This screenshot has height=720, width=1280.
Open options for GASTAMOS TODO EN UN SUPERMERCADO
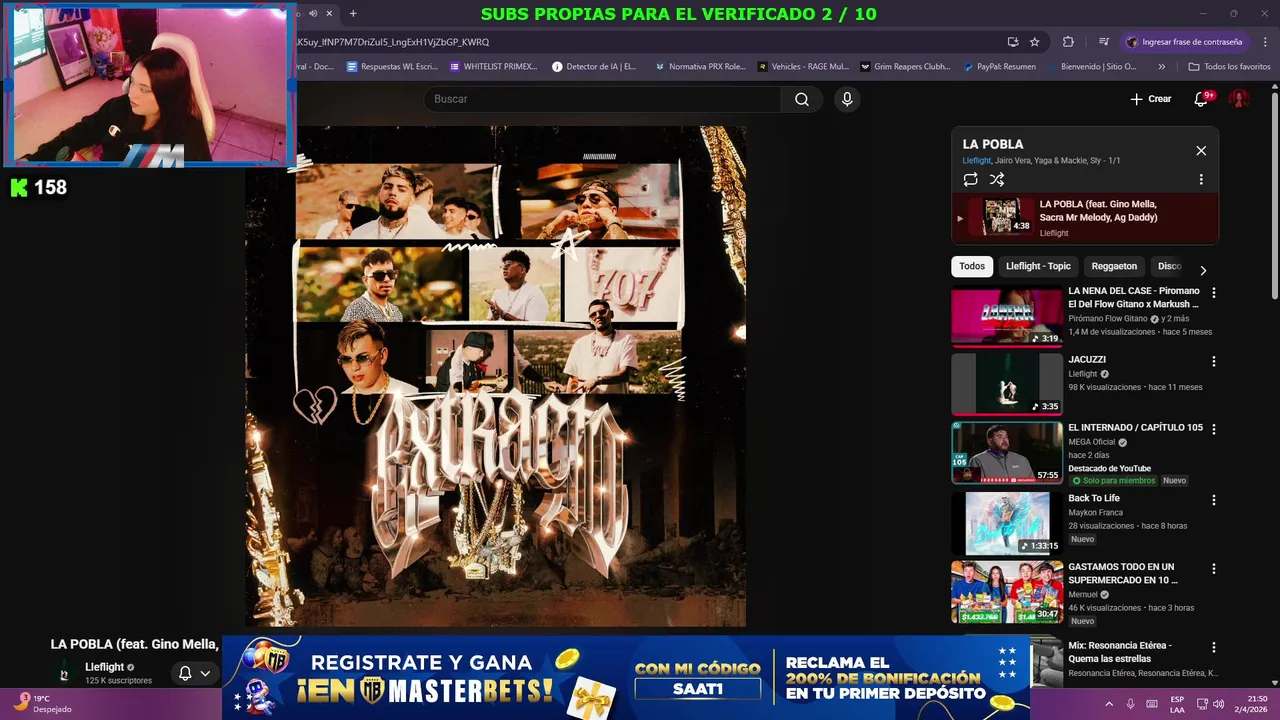click(1214, 568)
